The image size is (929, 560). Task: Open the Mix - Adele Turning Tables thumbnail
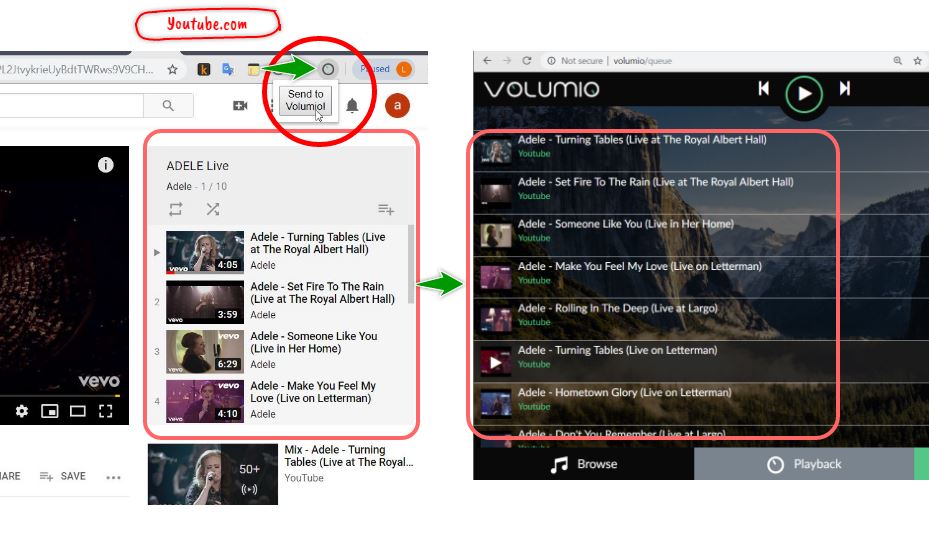(213, 474)
